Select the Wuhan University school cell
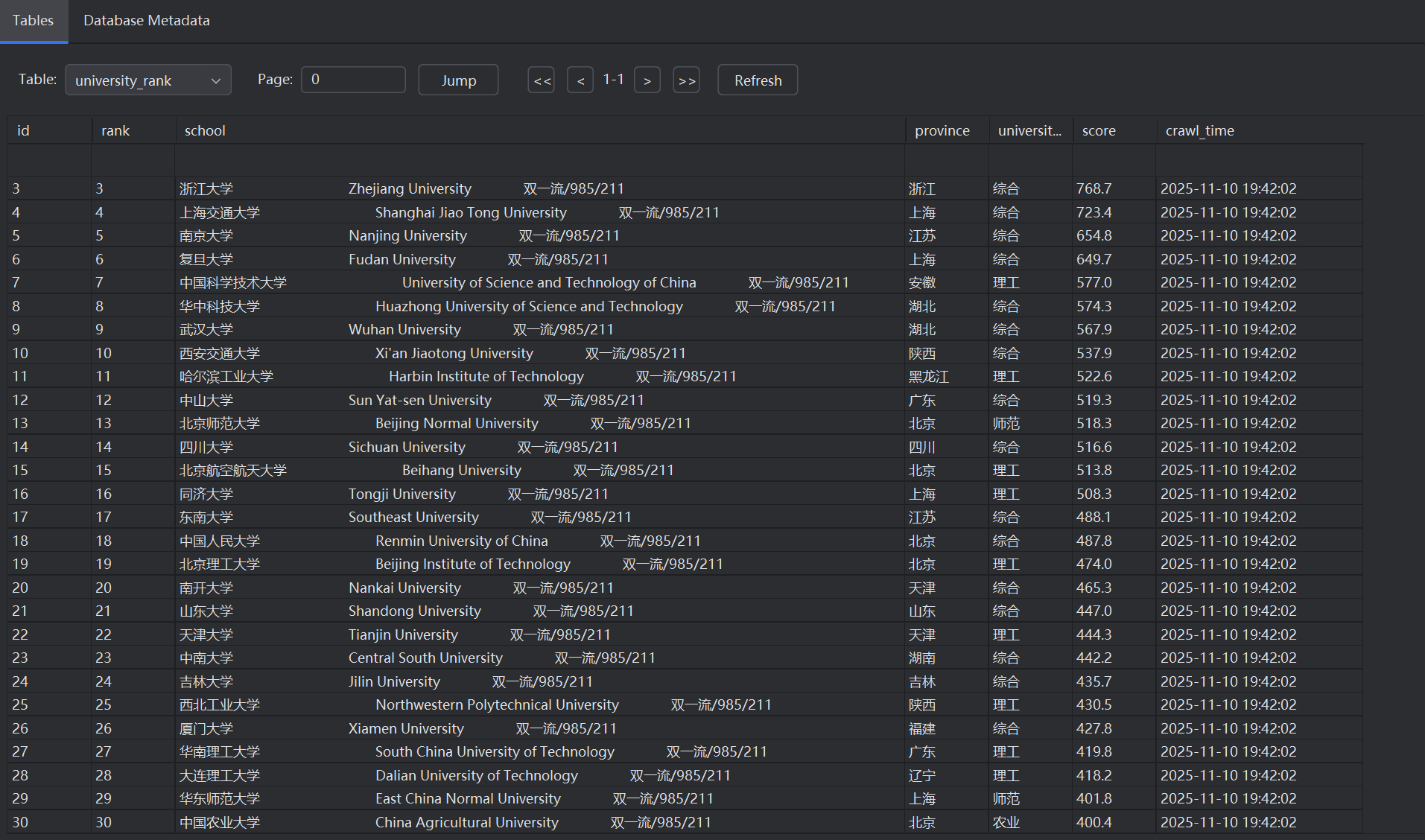1425x840 pixels. coord(540,329)
